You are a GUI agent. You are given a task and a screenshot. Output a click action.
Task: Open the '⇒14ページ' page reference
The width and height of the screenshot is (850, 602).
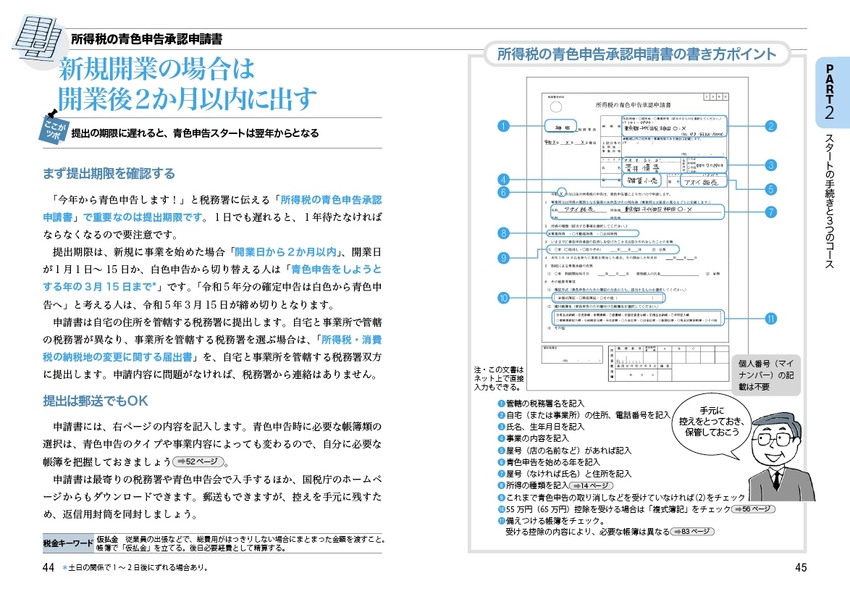tap(591, 486)
